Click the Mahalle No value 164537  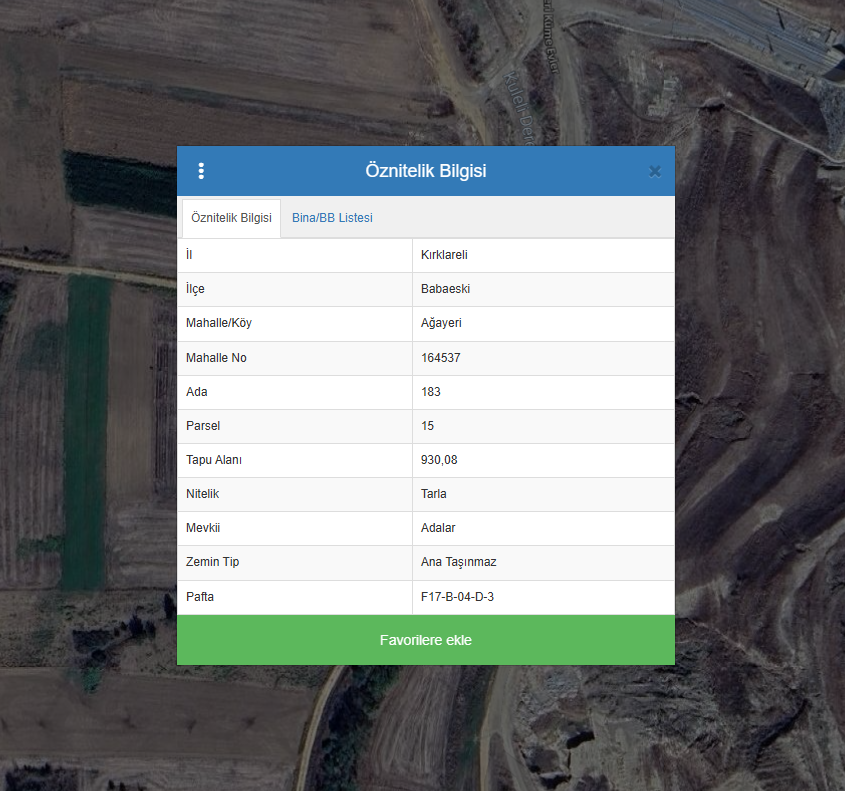pyautogui.click(x=441, y=358)
